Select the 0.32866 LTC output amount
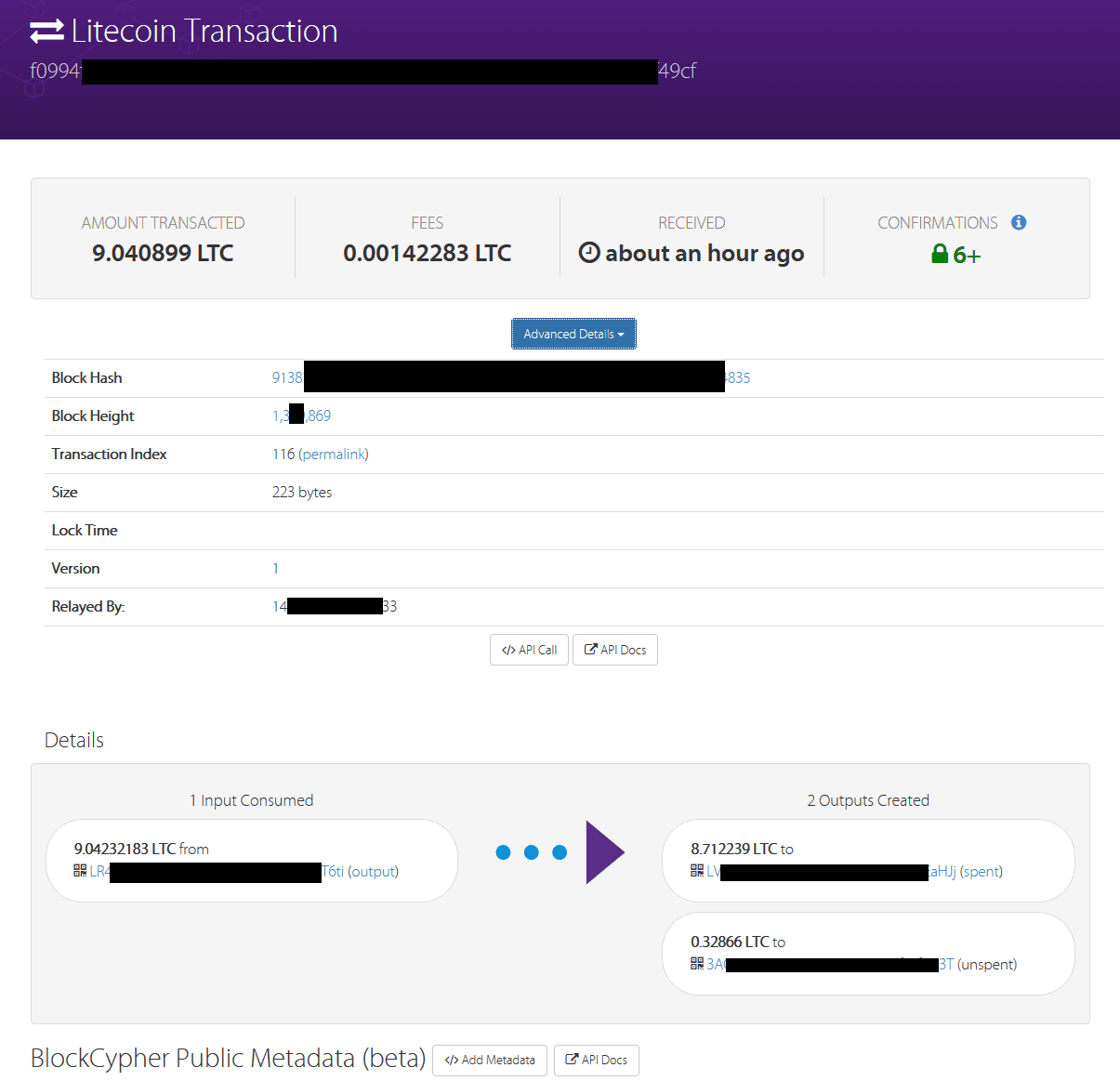Image resolution: width=1120 pixels, height=1081 pixels. 730,942
